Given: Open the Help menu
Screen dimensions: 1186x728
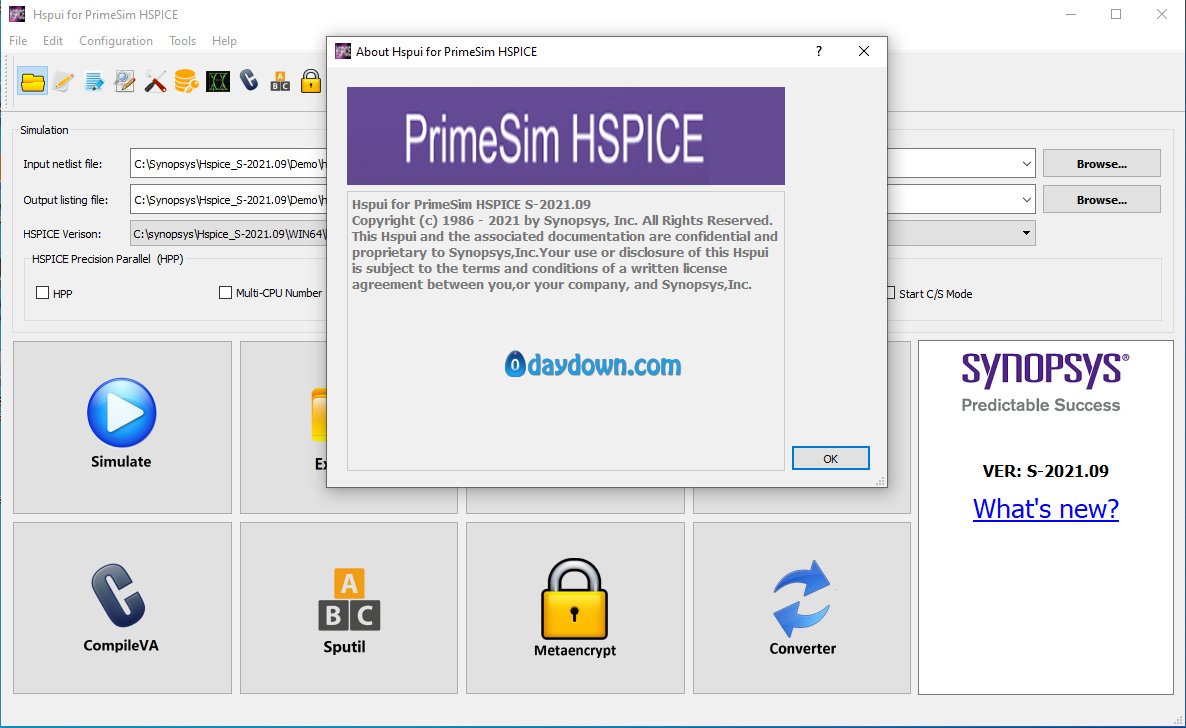Looking at the screenshot, I should (x=224, y=41).
